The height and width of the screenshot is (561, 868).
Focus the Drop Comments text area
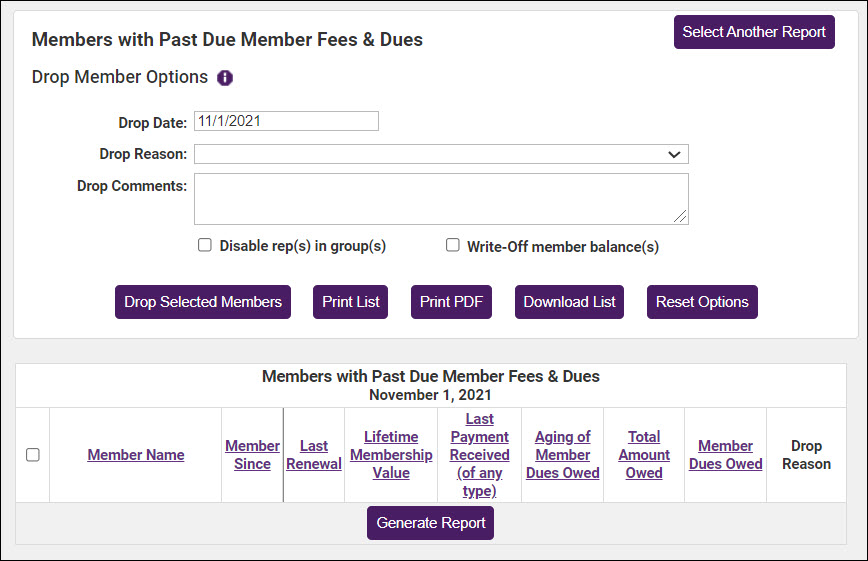[x=441, y=199]
